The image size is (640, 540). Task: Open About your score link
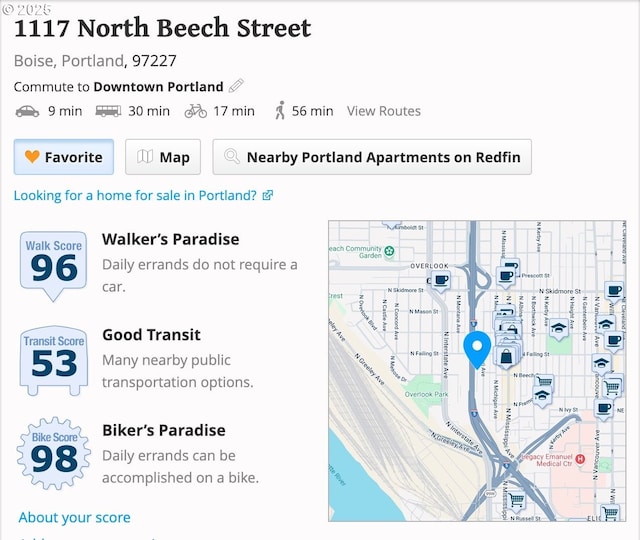click(74, 518)
